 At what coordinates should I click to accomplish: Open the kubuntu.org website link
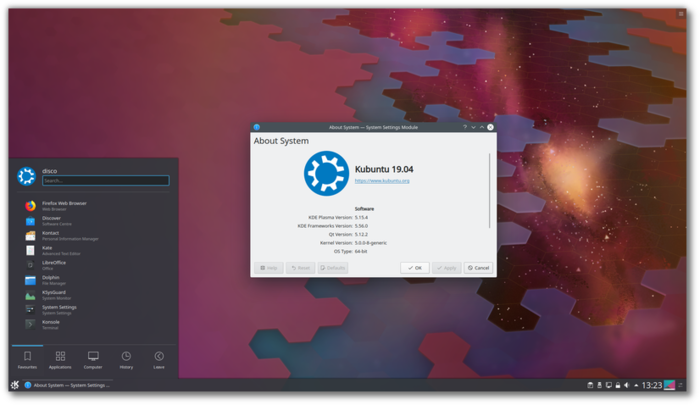click(382, 181)
